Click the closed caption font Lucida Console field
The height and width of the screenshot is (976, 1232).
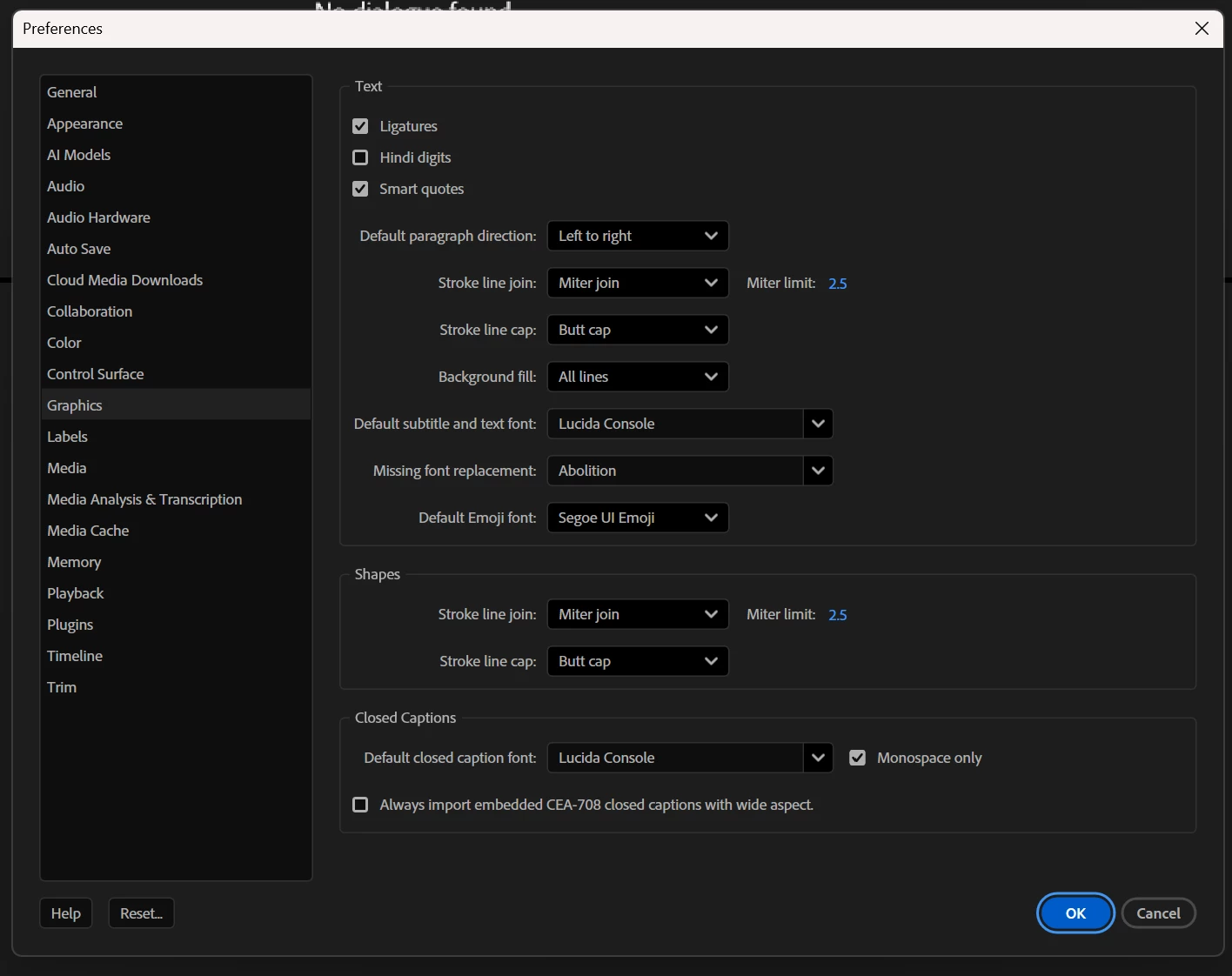(x=675, y=758)
